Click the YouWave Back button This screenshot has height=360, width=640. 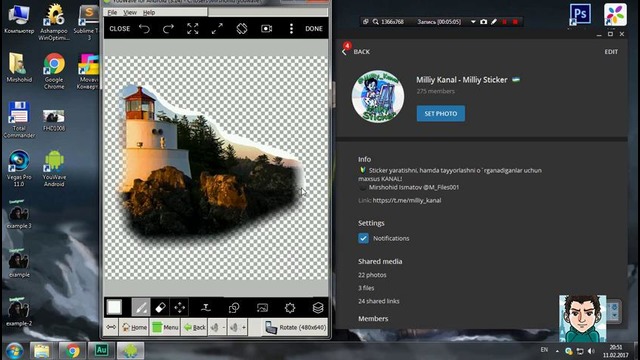[194, 327]
